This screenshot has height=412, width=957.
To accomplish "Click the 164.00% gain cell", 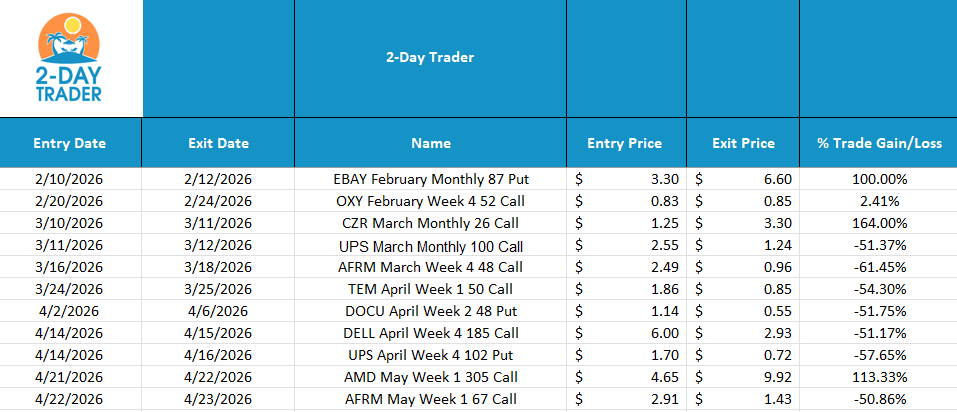I will click(x=879, y=223).
